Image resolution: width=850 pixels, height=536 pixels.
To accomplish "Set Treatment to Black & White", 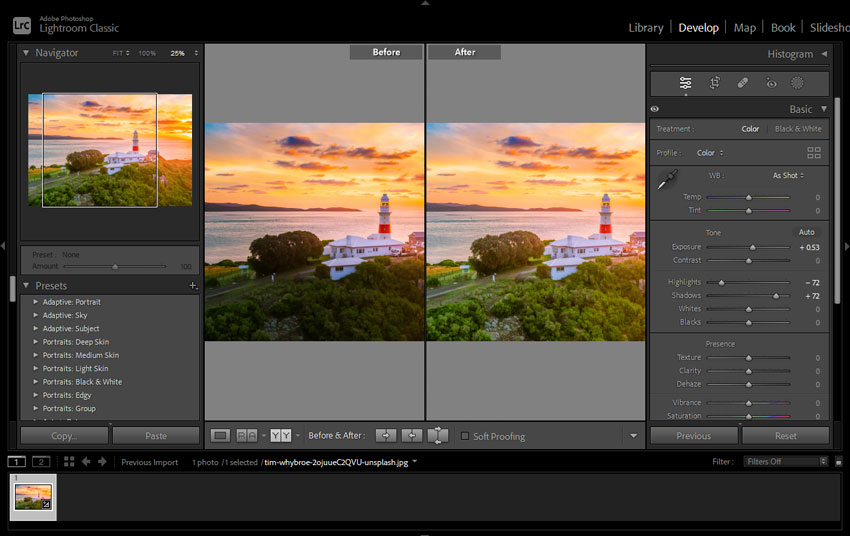I will pos(798,129).
